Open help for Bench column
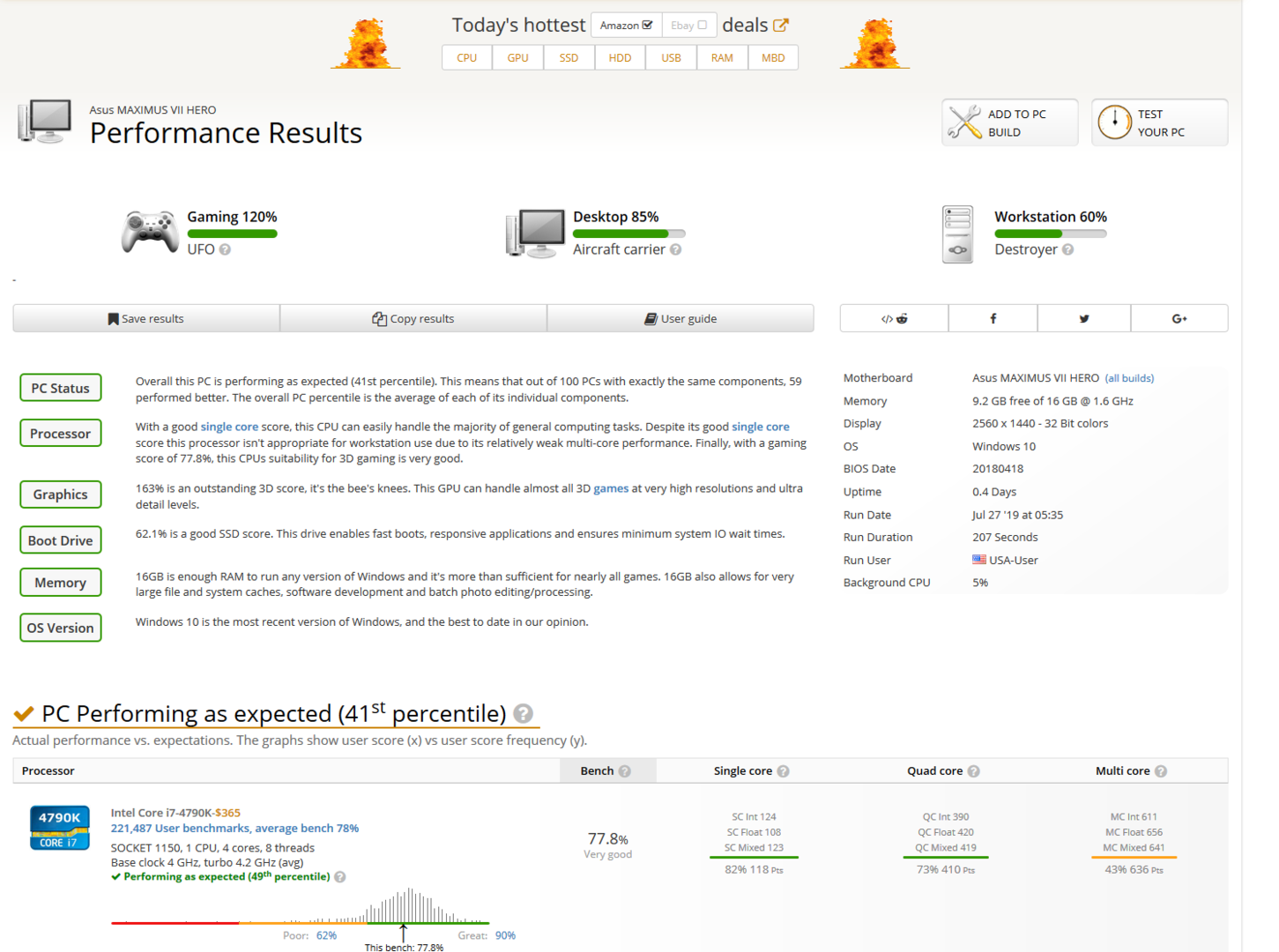Viewport: 1279px width, 952px height. [625, 771]
